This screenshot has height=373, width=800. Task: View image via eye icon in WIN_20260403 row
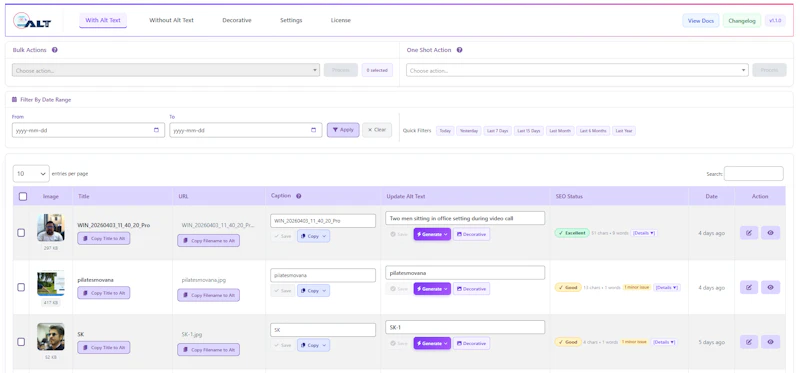click(770, 233)
